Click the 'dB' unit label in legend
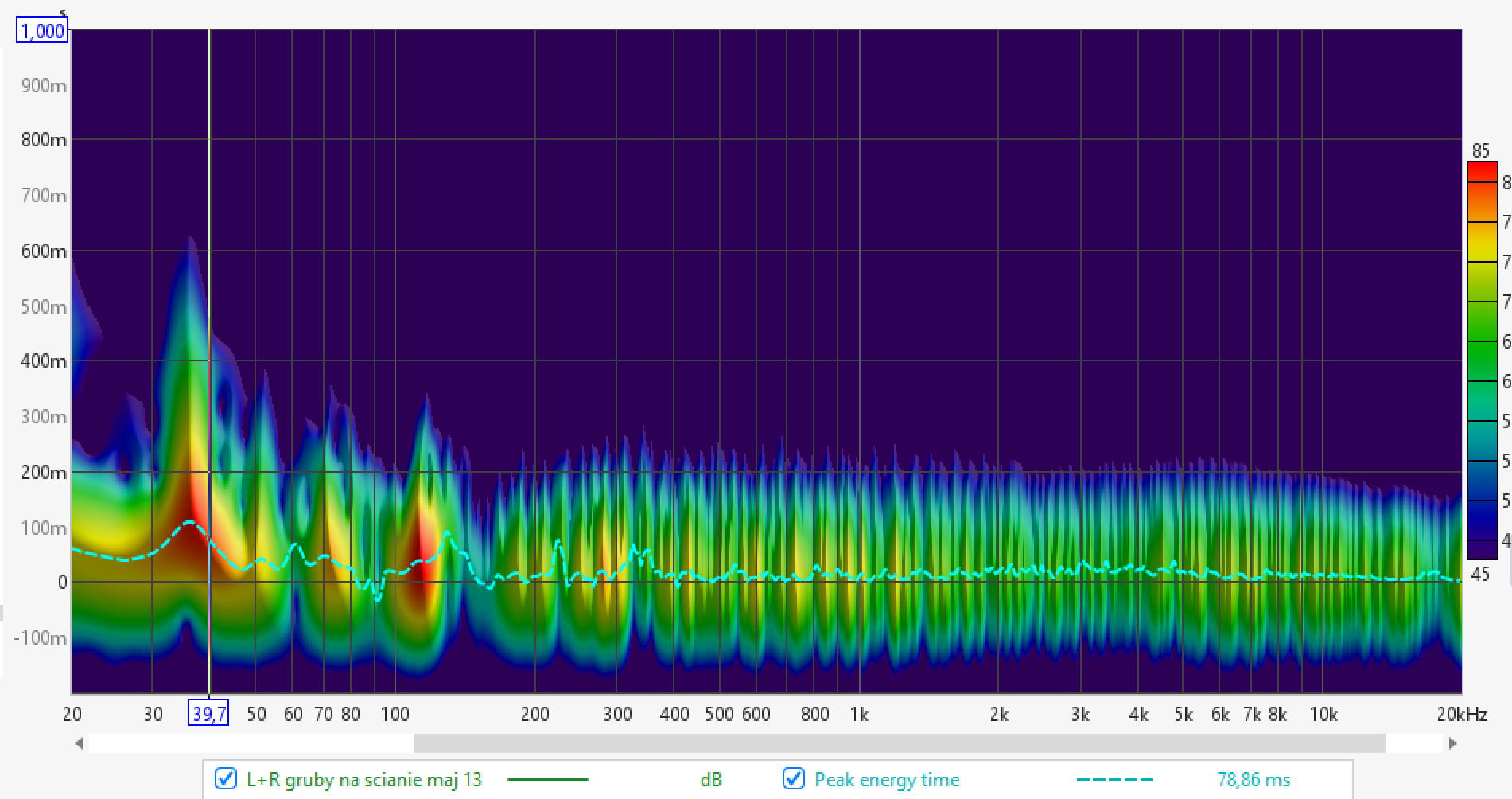This screenshot has width=1512, height=799. click(710, 780)
